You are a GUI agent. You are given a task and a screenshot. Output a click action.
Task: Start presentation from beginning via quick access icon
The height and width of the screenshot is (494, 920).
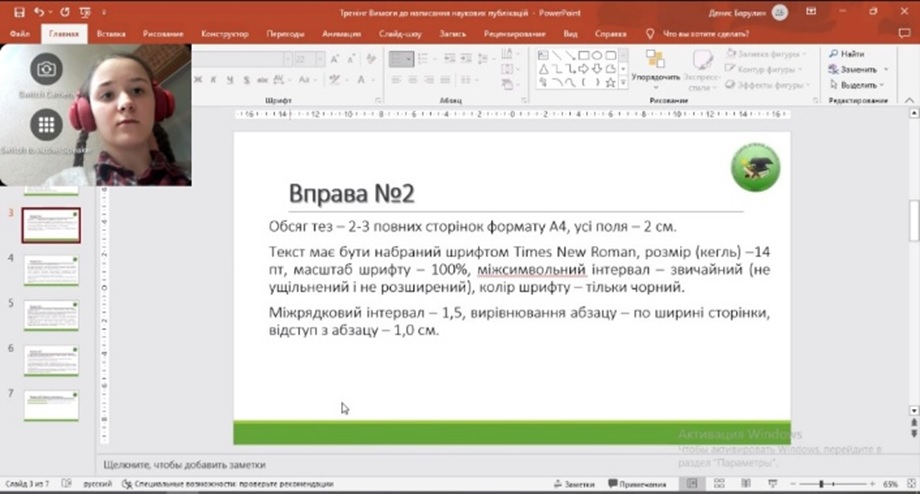point(85,12)
